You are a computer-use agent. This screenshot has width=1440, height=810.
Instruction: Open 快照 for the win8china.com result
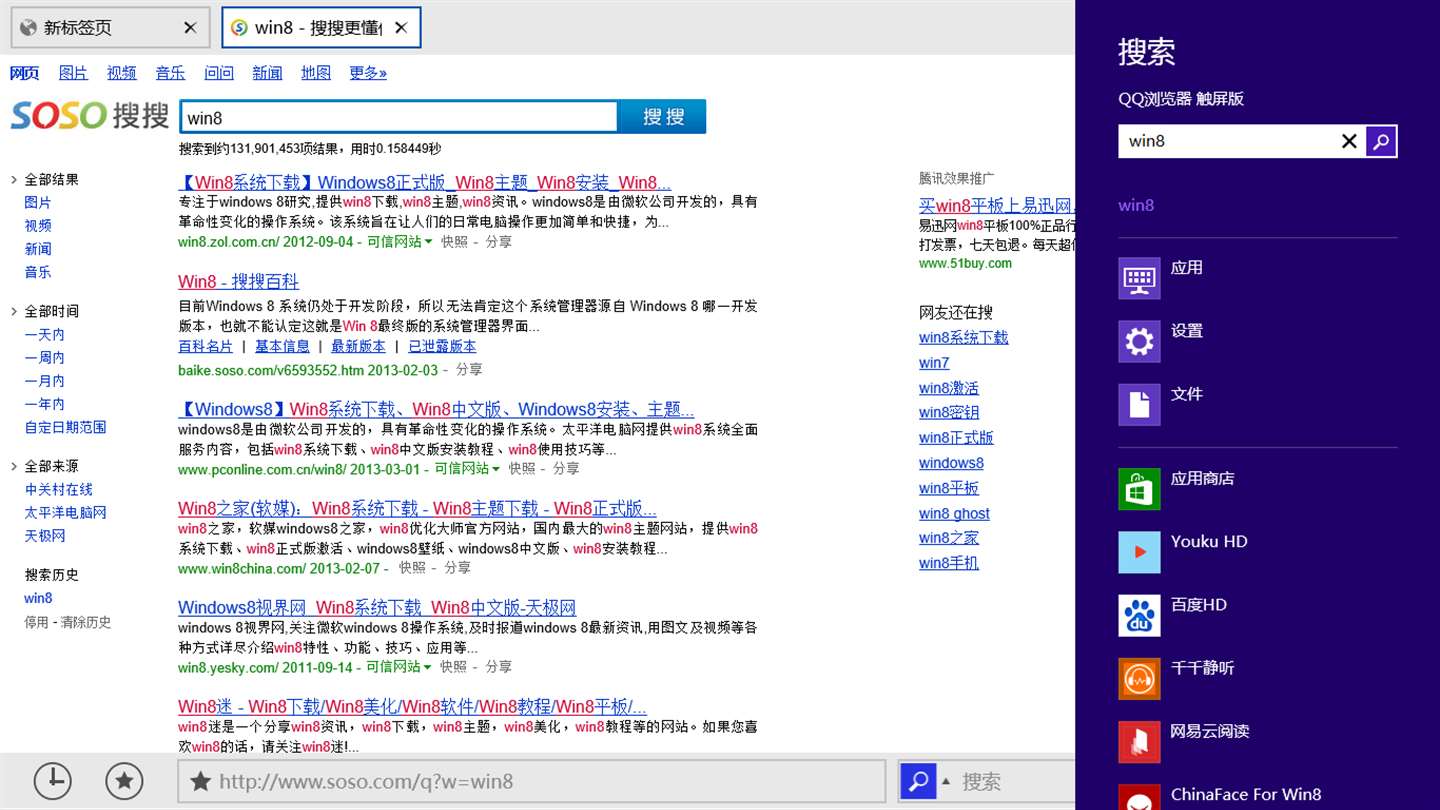tap(412, 568)
